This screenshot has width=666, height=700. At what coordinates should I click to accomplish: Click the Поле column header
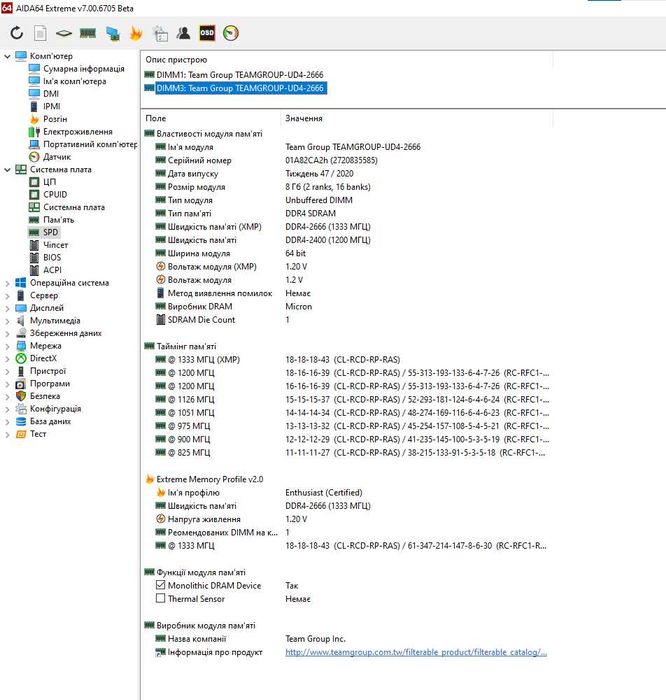[x=155, y=118]
